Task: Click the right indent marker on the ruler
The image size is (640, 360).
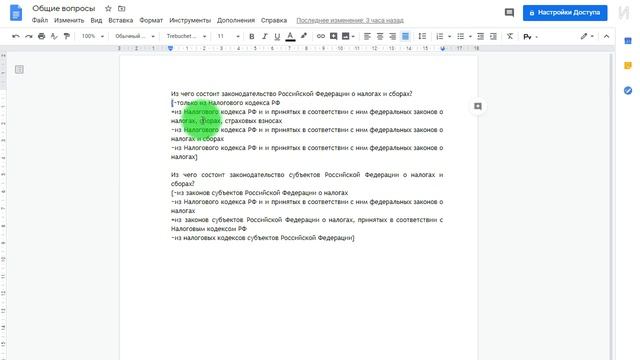Action: 442,49
